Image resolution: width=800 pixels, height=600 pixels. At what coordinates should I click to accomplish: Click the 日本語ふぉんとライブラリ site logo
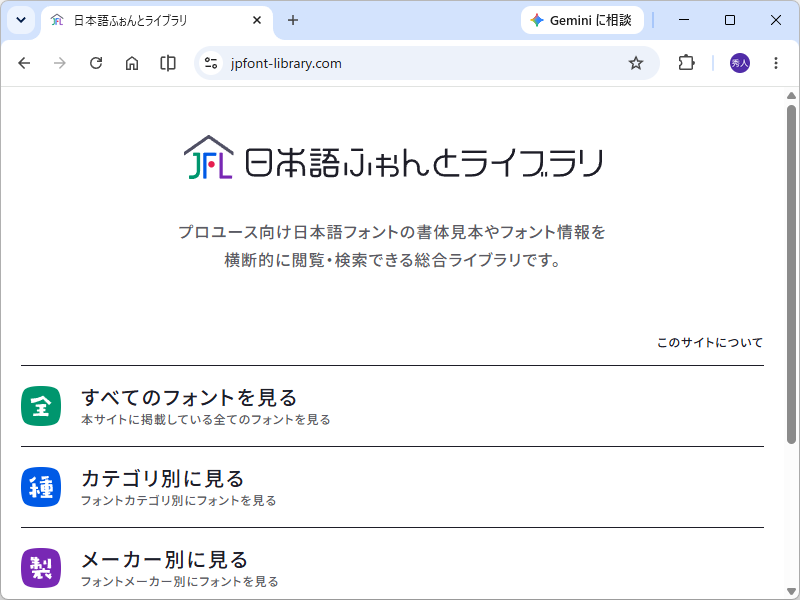[x=393, y=158]
